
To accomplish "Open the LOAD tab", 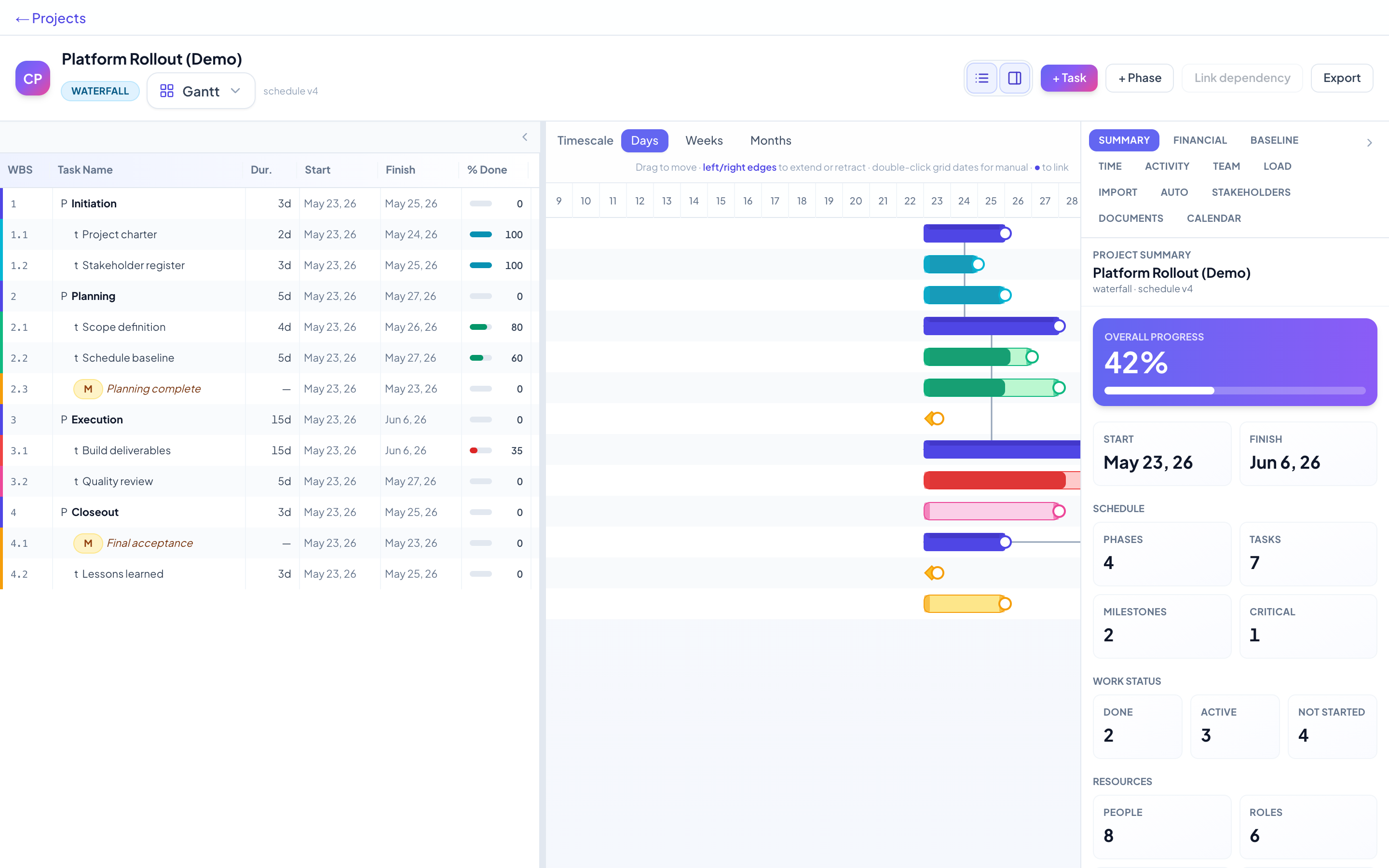I will coord(1277,166).
